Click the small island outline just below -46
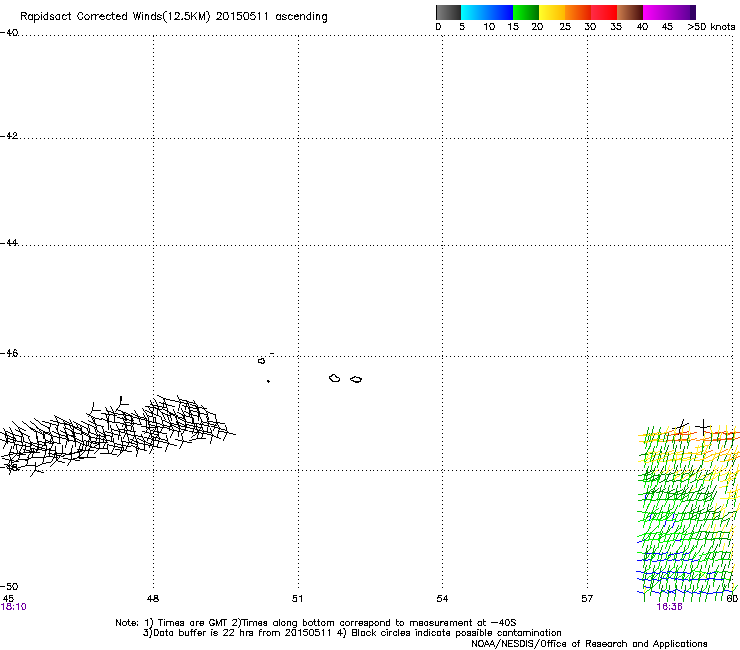740x650 pixels. (x=261, y=361)
